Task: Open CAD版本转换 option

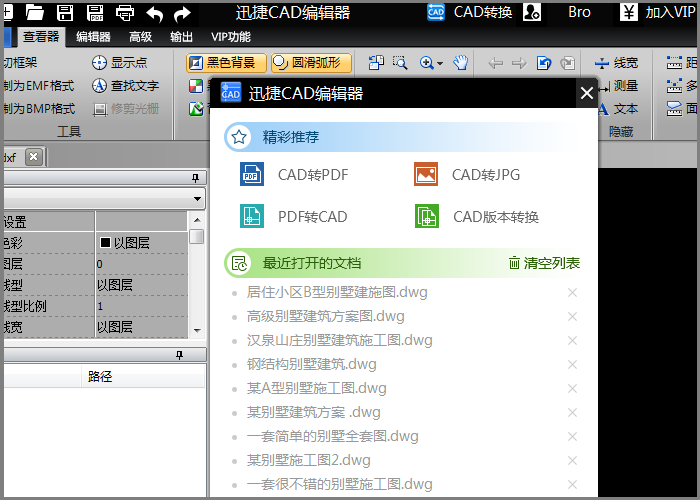Action: (x=477, y=217)
